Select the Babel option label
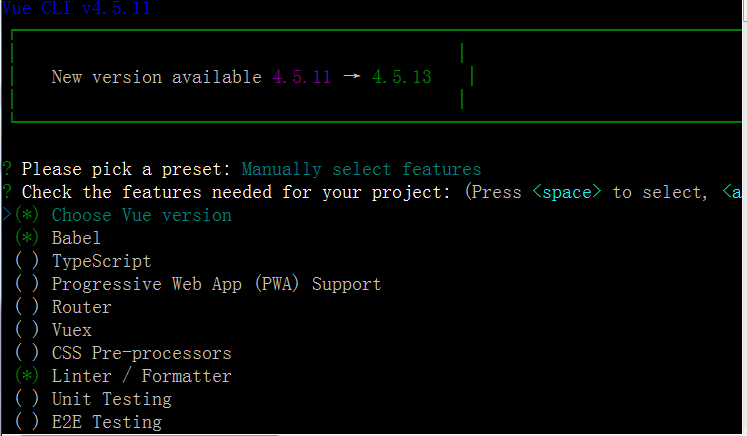The height and width of the screenshot is (436, 747). (x=76, y=238)
